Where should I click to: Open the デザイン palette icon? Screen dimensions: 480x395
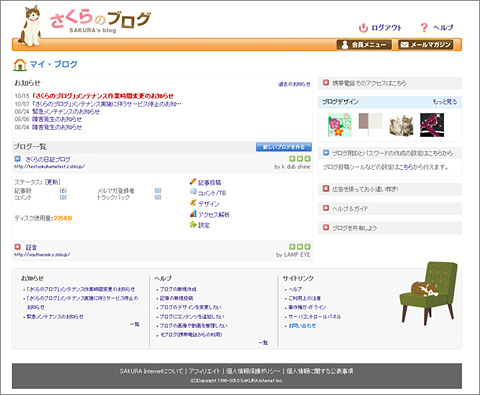point(193,203)
